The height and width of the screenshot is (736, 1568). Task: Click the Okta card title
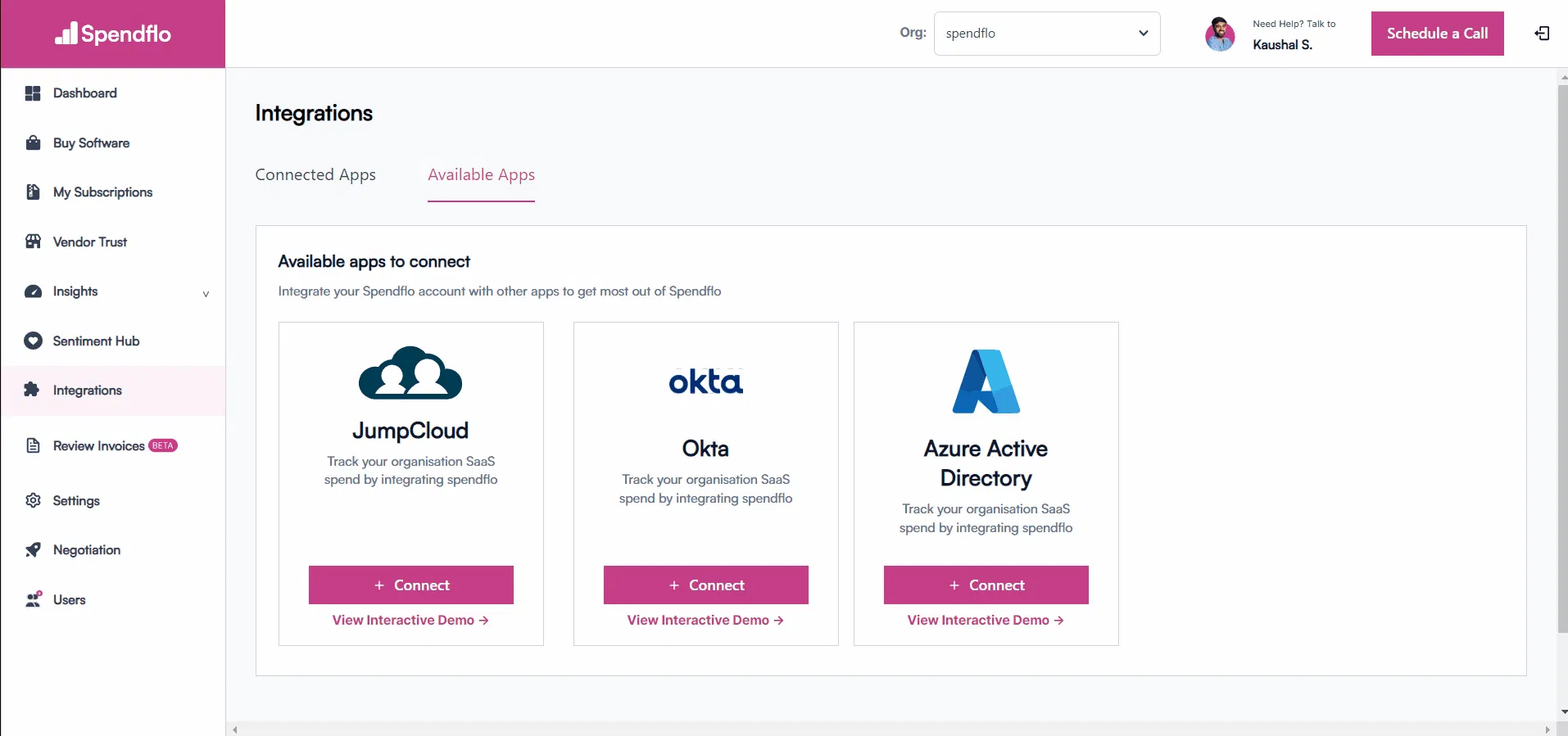pyautogui.click(x=705, y=449)
